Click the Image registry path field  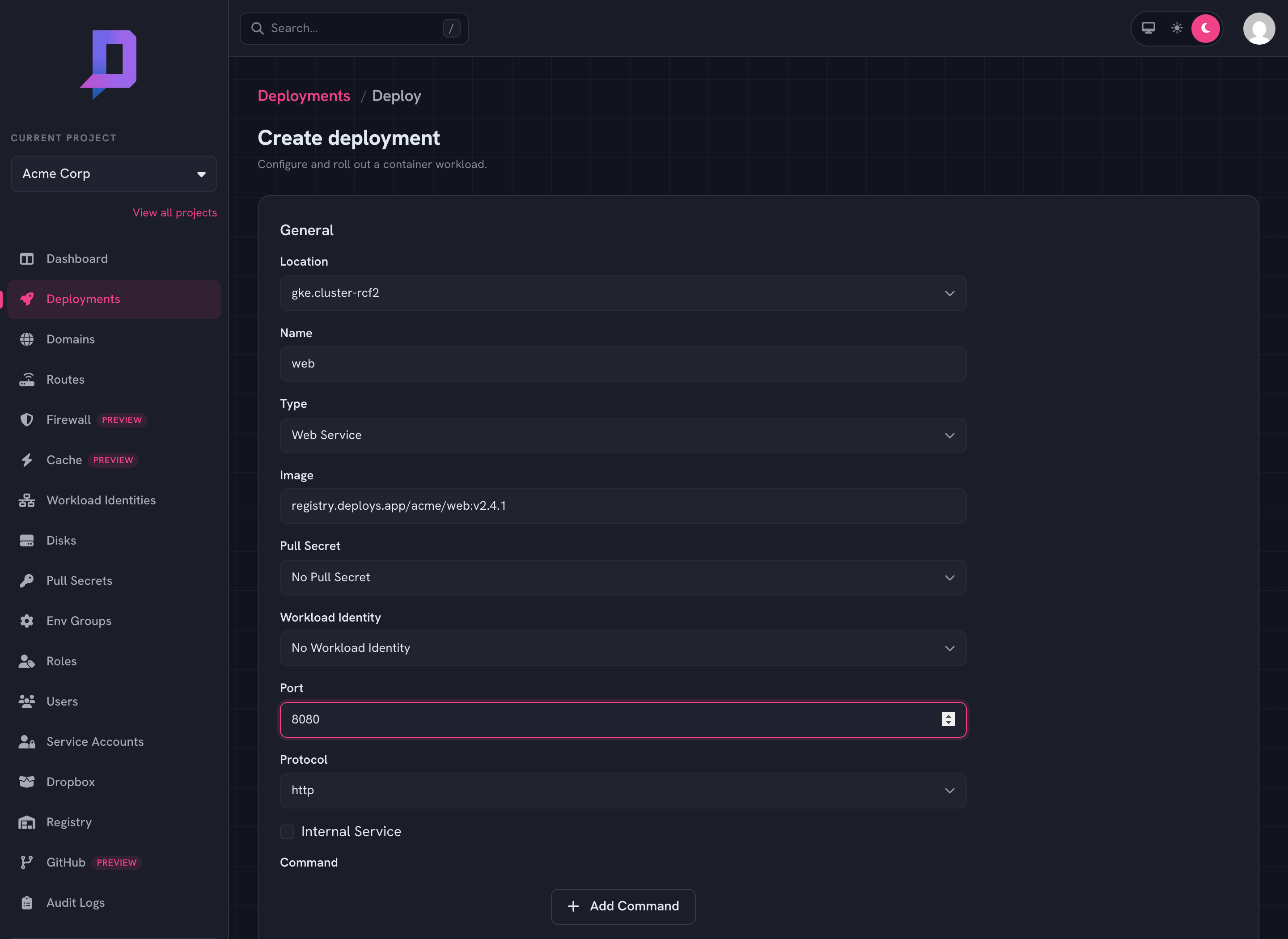click(x=623, y=506)
